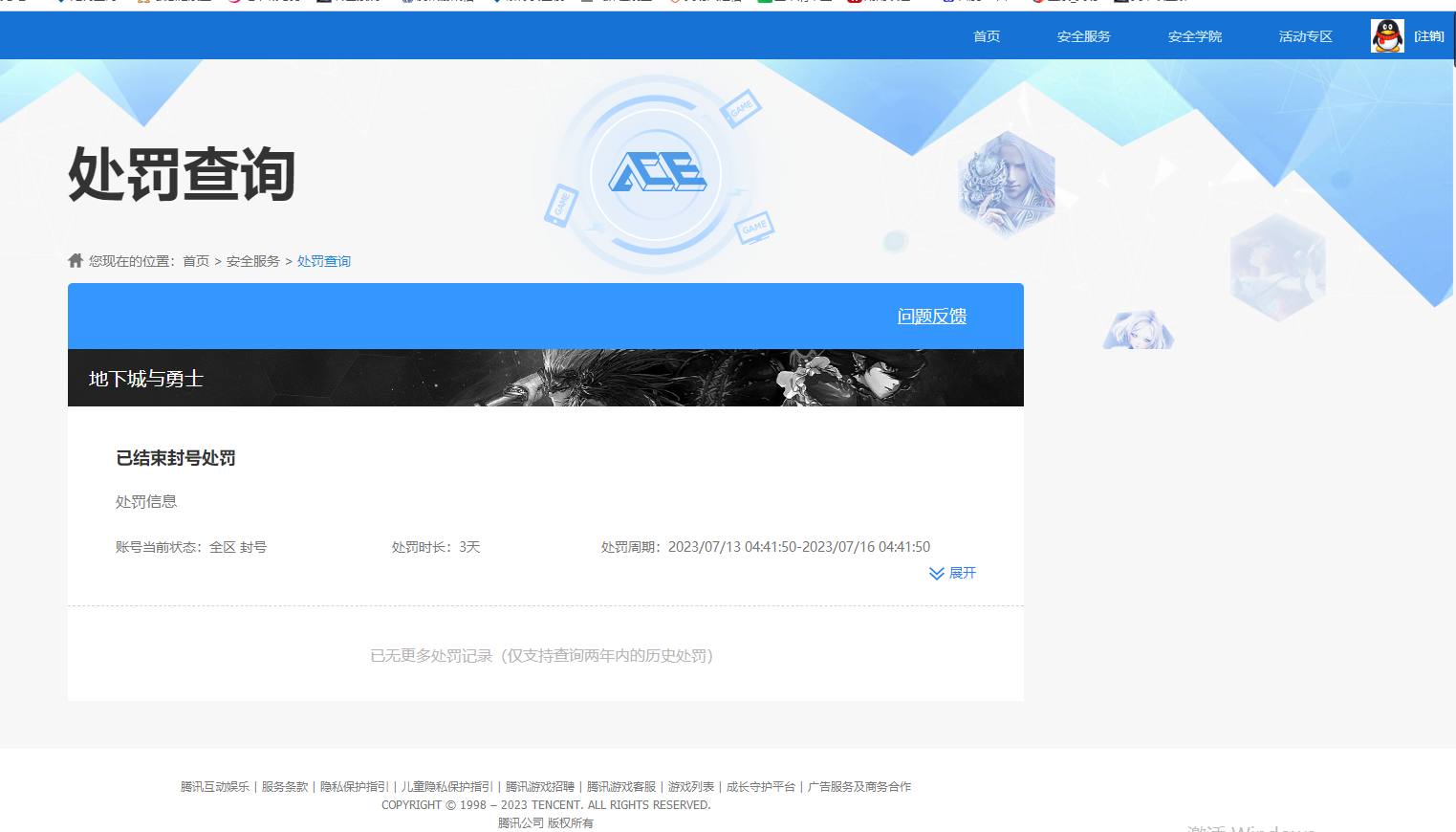This screenshot has width=1456, height=832.
Task: Click the ACE logo emblem
Action: click(657, 173)
